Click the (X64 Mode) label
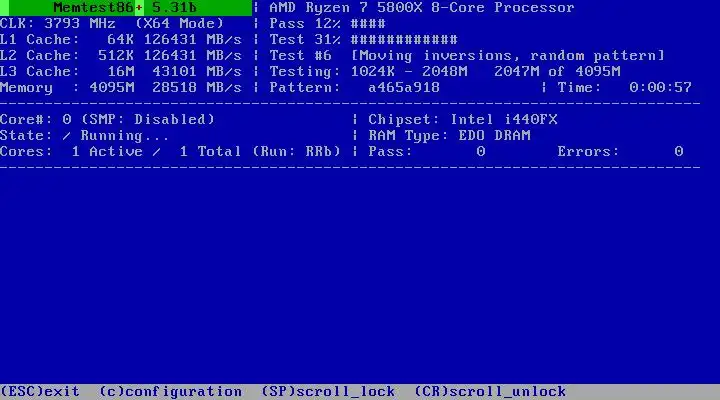Viewport: 720px width, 400px height. (179, 23)
